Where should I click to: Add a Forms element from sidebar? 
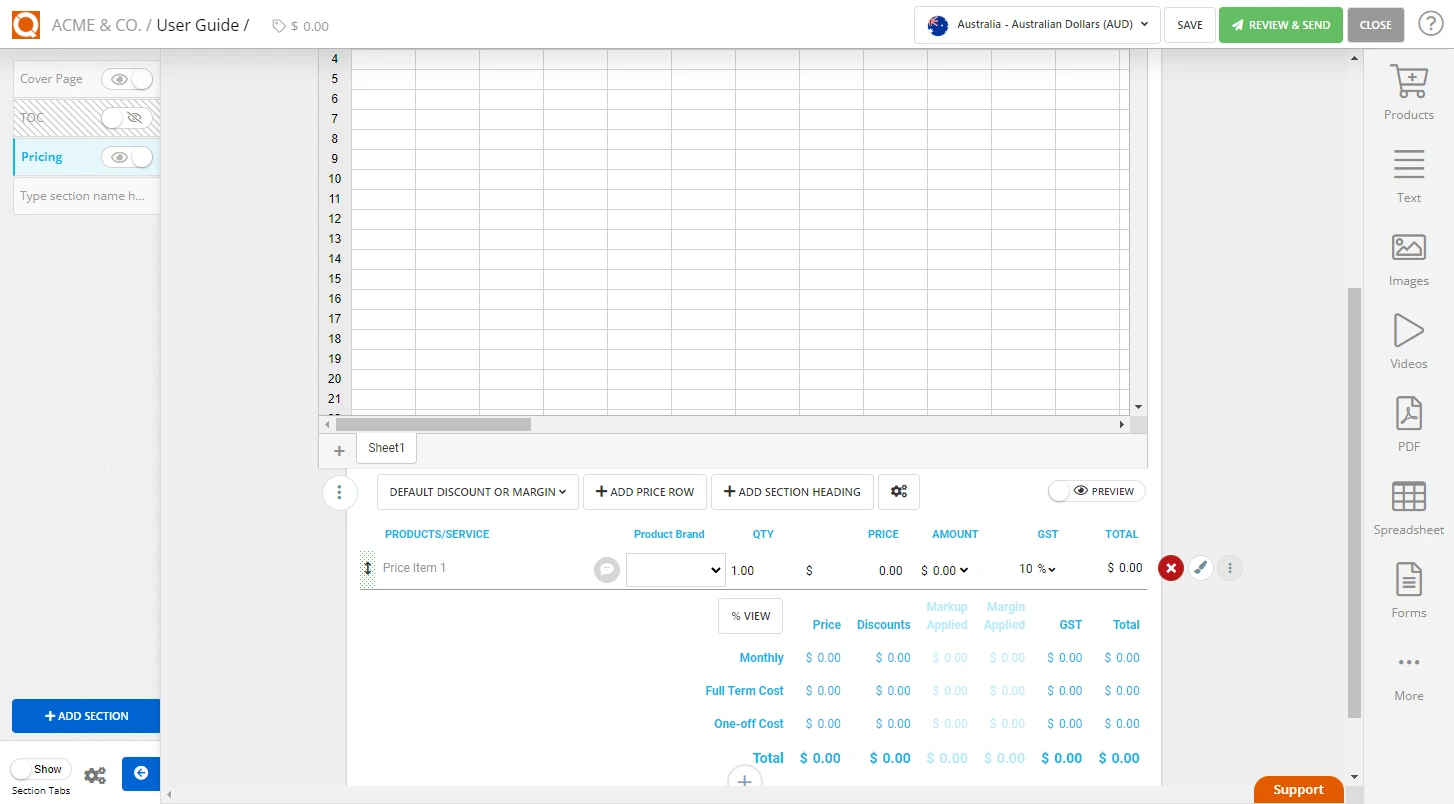[x=1408, y=592]
